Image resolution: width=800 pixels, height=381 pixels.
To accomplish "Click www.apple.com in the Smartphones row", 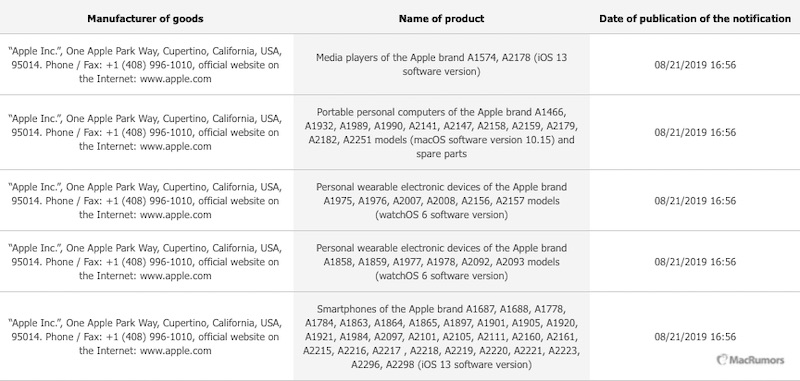I will click(x=176, y=351).
